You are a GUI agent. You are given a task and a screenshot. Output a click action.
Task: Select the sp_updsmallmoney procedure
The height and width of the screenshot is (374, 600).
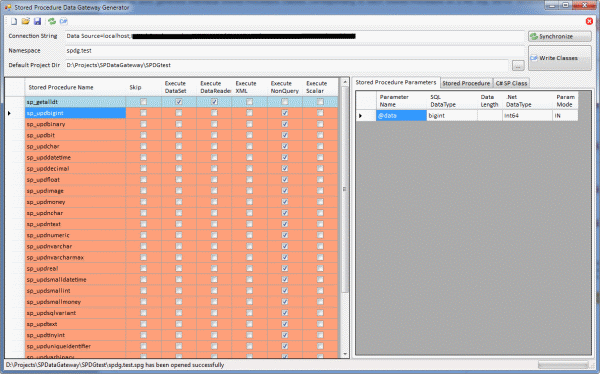[x=75, y=302]
